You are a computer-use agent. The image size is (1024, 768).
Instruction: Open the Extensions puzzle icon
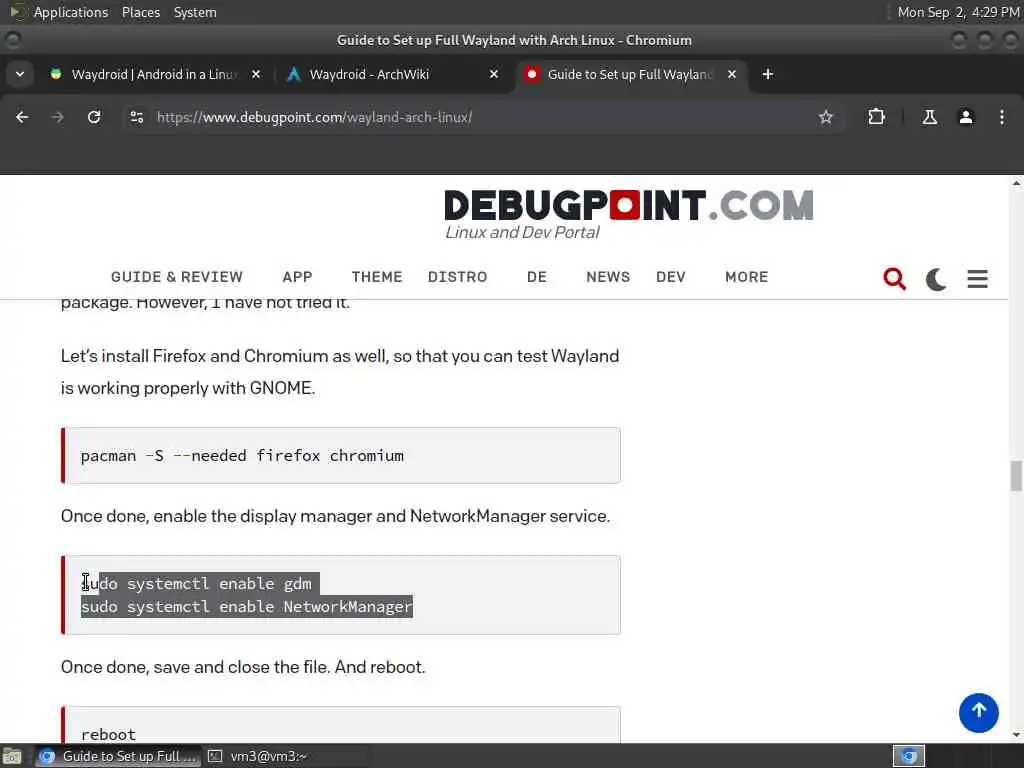point(876,117)
